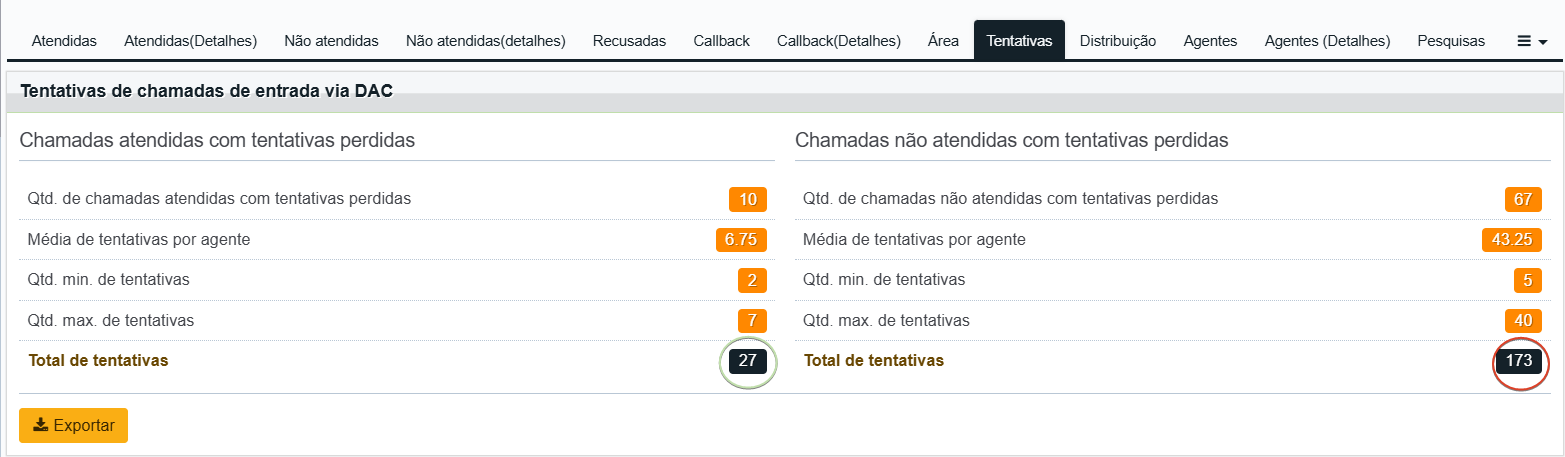
Task: Open the hamburger menu dropdown
Action: pos(1532,41)
